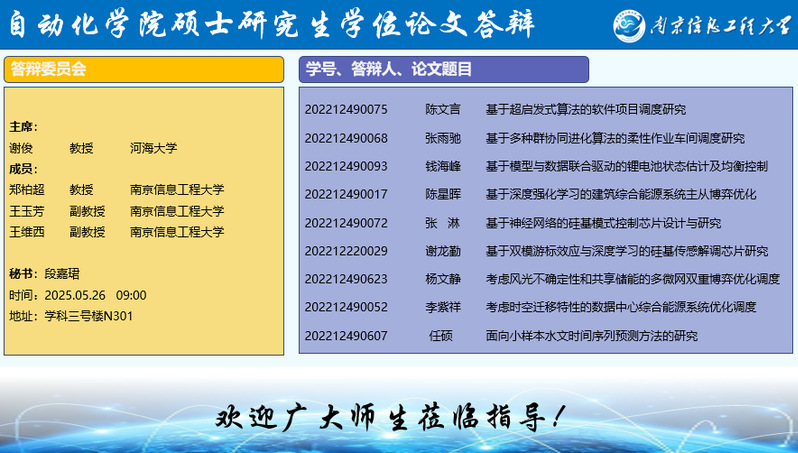
Task: Click thesis title 基于模型与数据联合驱动的锂电池状态估计及均衡控制
Action: tap(626, 166)
